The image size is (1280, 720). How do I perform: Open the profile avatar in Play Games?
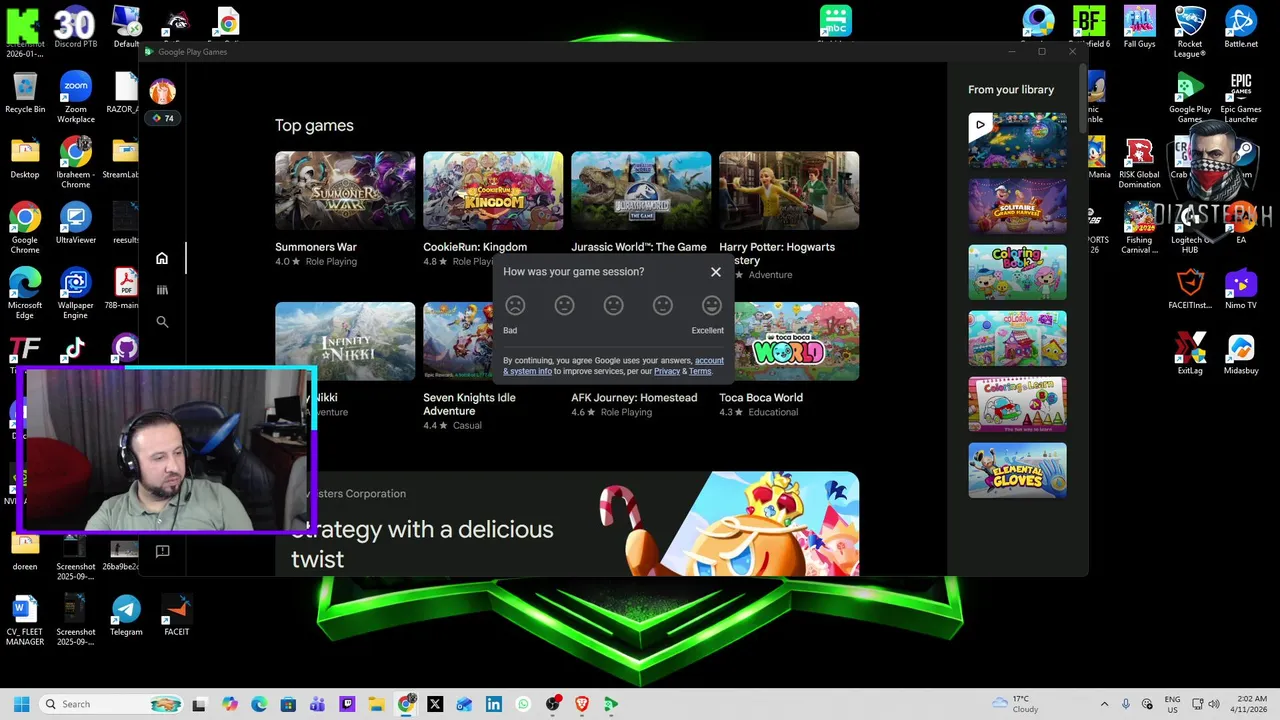click(x=162, y=92)
